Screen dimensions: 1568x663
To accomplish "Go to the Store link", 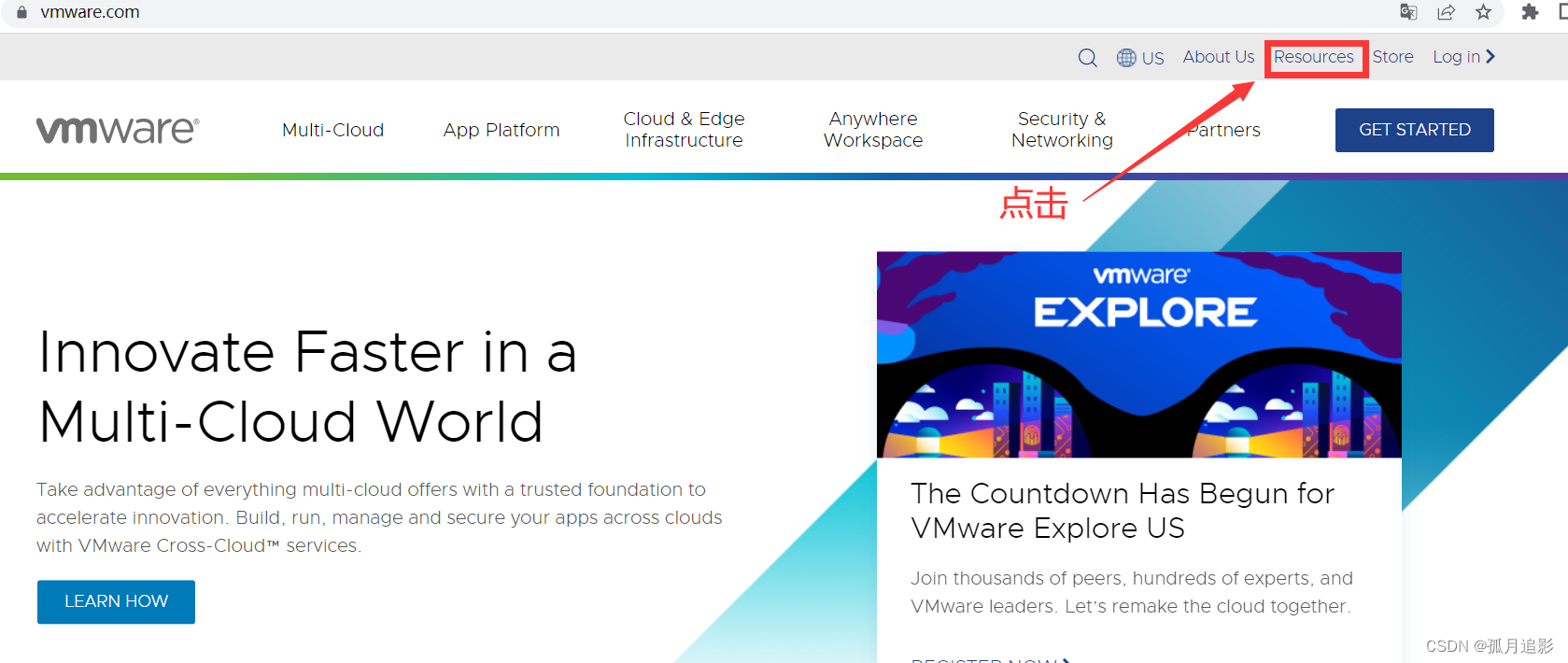I will point(1392,57).
